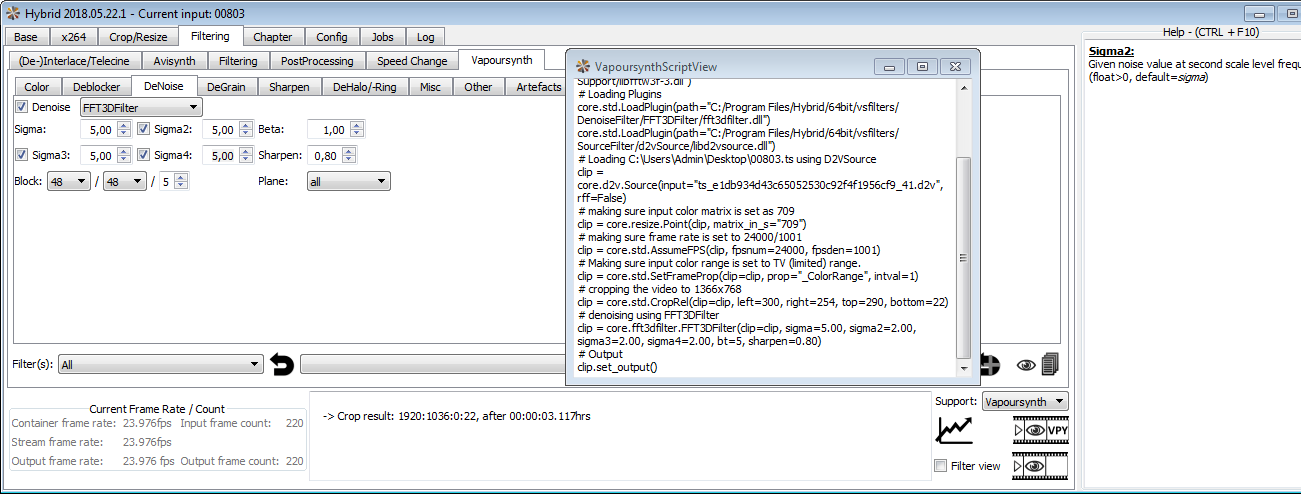The image size is (1301, 494).
Task: Open the Jobs tab
Action: (382, 37)
